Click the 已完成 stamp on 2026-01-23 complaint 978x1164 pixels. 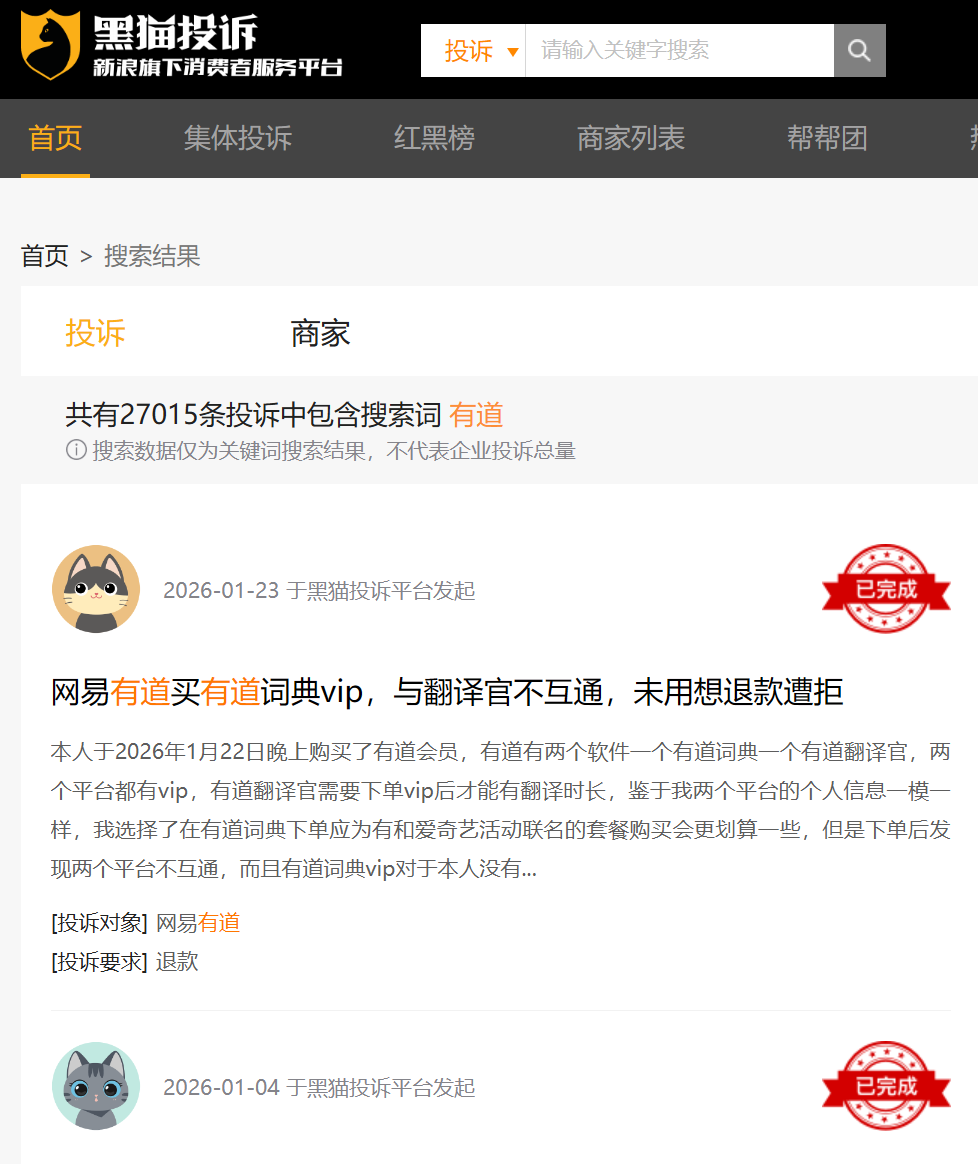886,589
